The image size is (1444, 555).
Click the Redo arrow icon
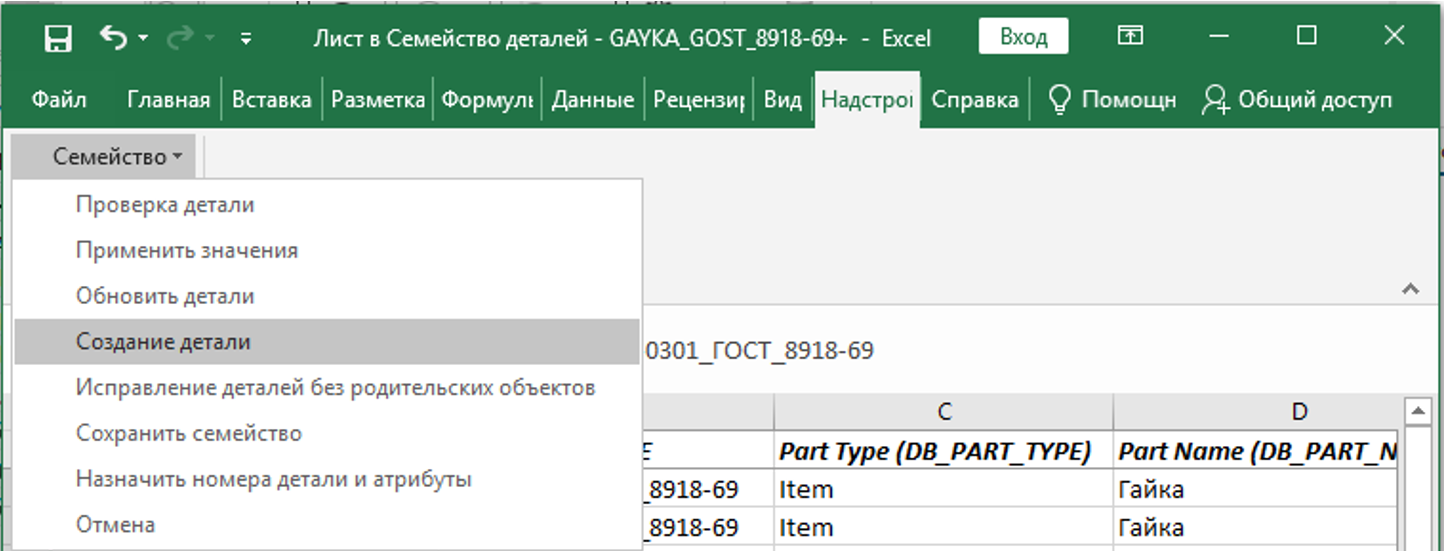(x=180, y=38)
